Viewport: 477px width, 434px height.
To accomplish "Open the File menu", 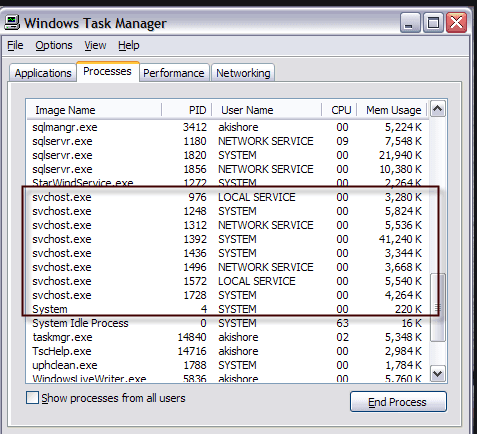I will (15, 45).
